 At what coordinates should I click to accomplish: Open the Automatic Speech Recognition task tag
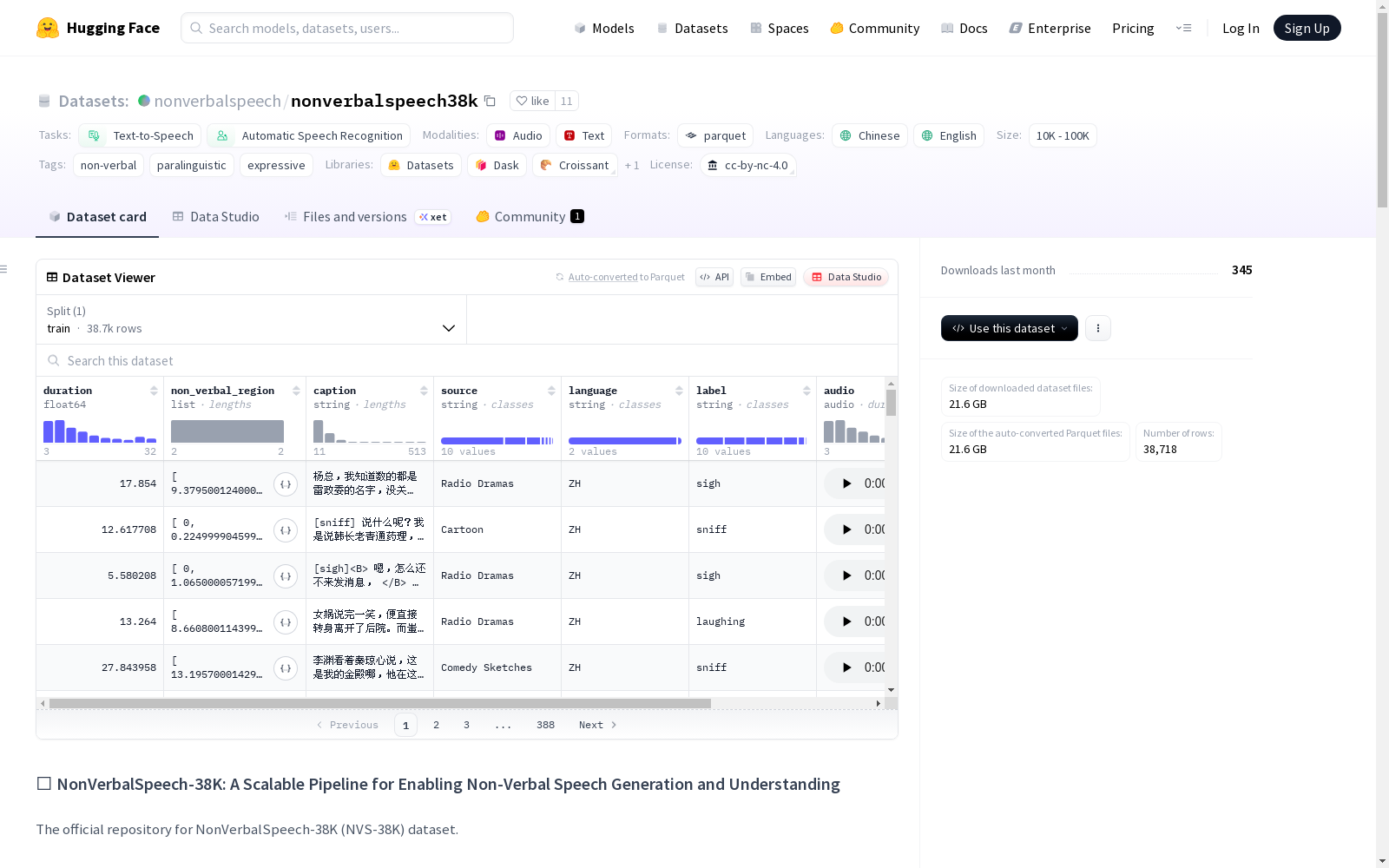click(x=308, y=135)
